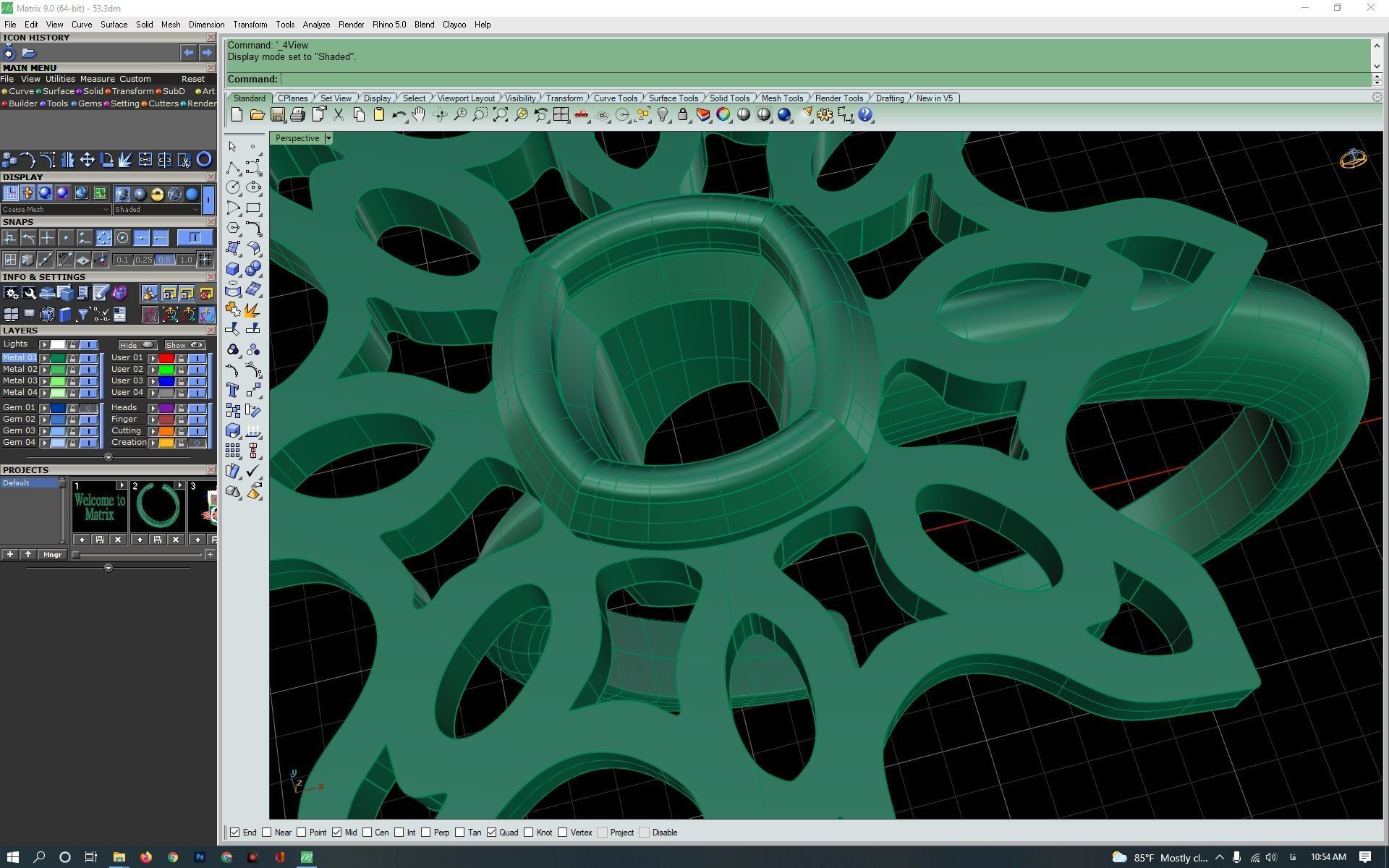The width and height of the screenshot is (1389, 868).
Task: Click the New file icon in Standard toolbar
Action: click(x=237, y=114)
